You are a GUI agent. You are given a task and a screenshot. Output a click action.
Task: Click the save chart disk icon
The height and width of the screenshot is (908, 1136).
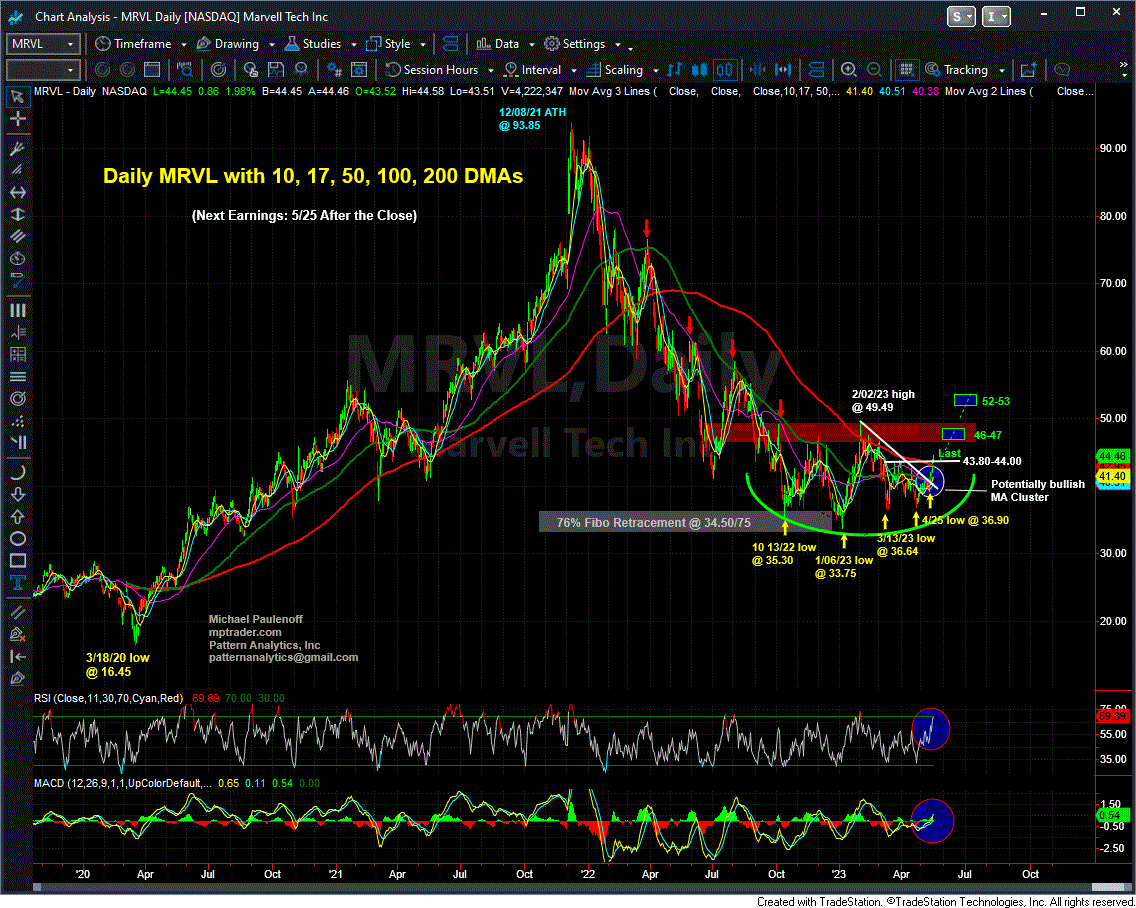275,70
